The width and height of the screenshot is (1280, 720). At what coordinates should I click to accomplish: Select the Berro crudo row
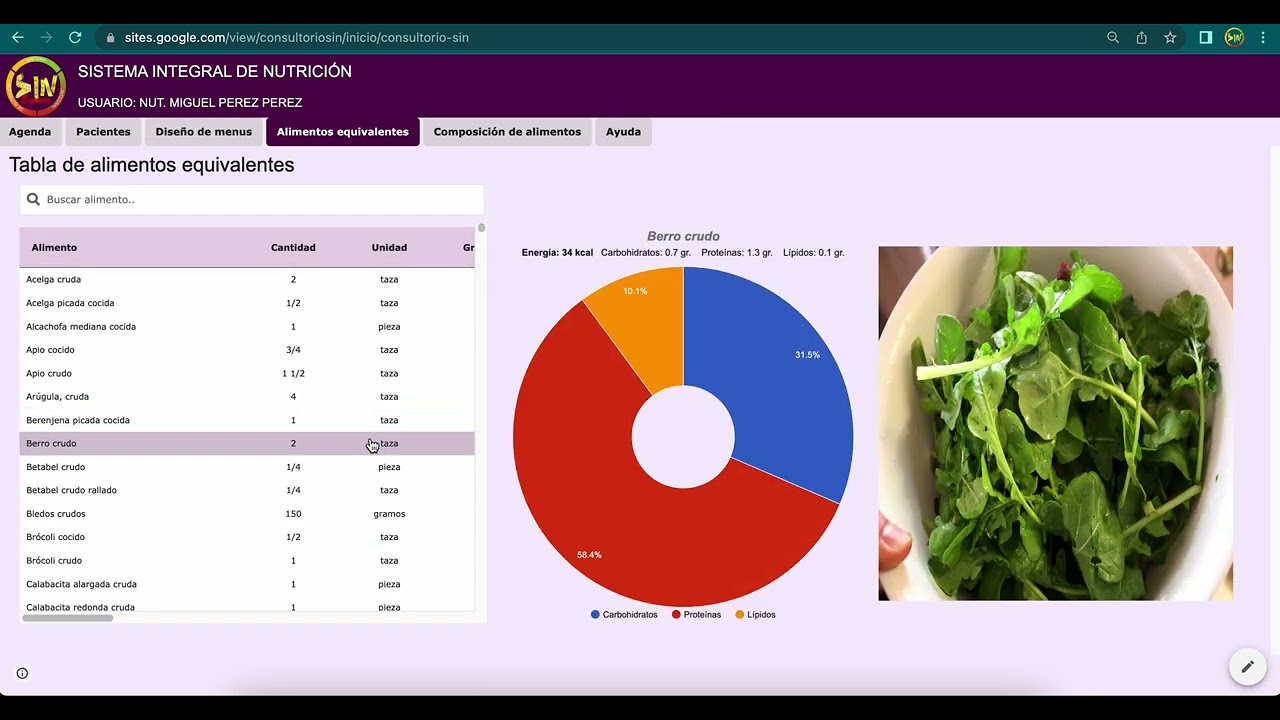coord(247,443)
